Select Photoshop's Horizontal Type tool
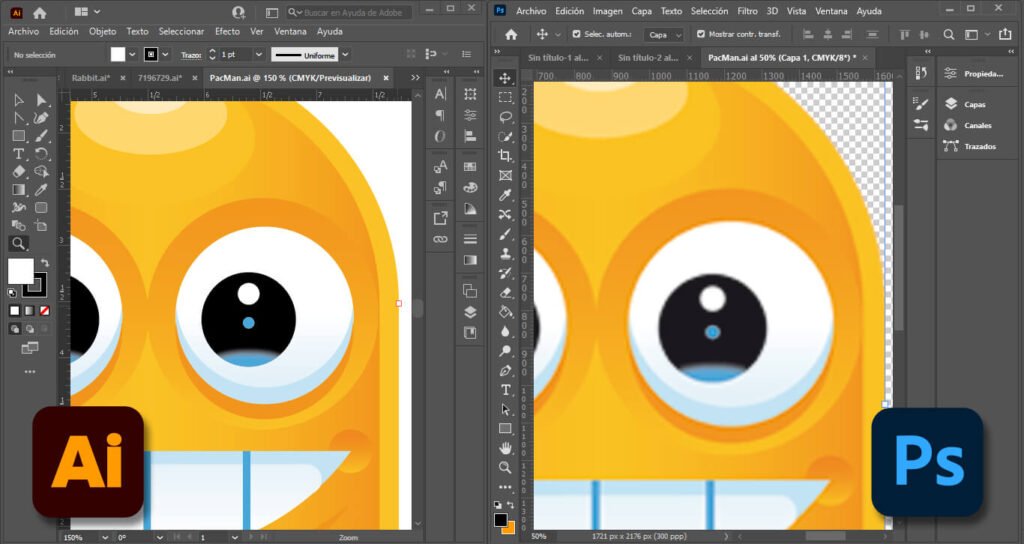This screenshot has height=544, width=1024. coord(505,390)
